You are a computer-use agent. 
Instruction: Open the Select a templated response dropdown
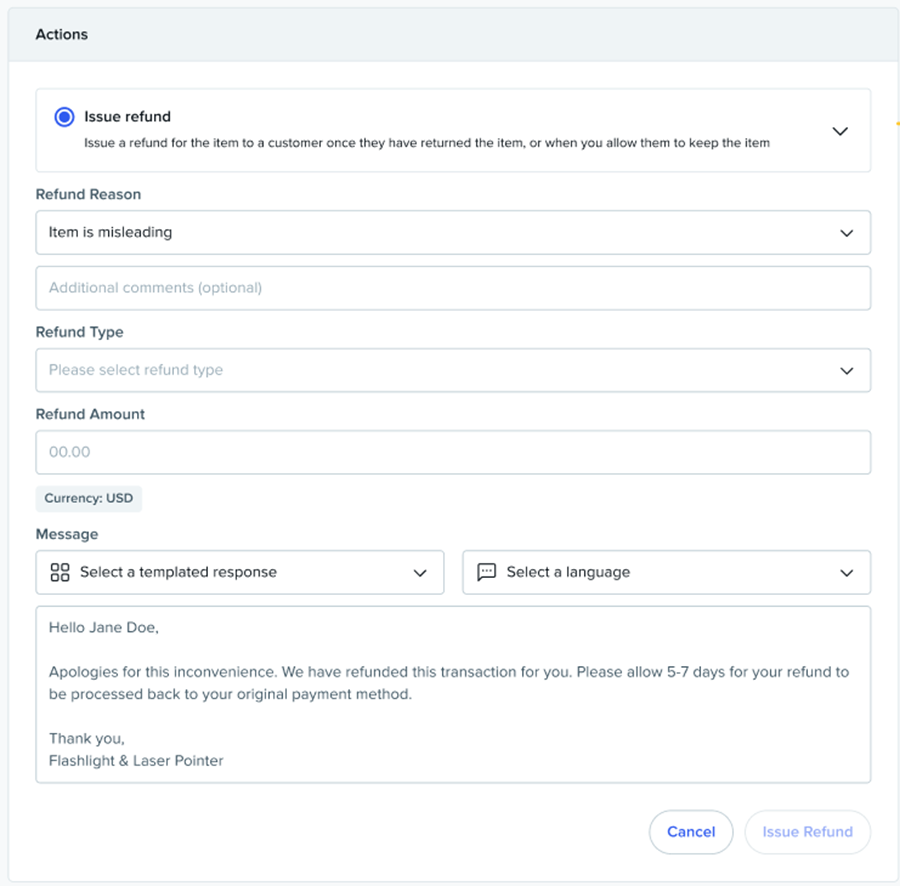[240, 572]
